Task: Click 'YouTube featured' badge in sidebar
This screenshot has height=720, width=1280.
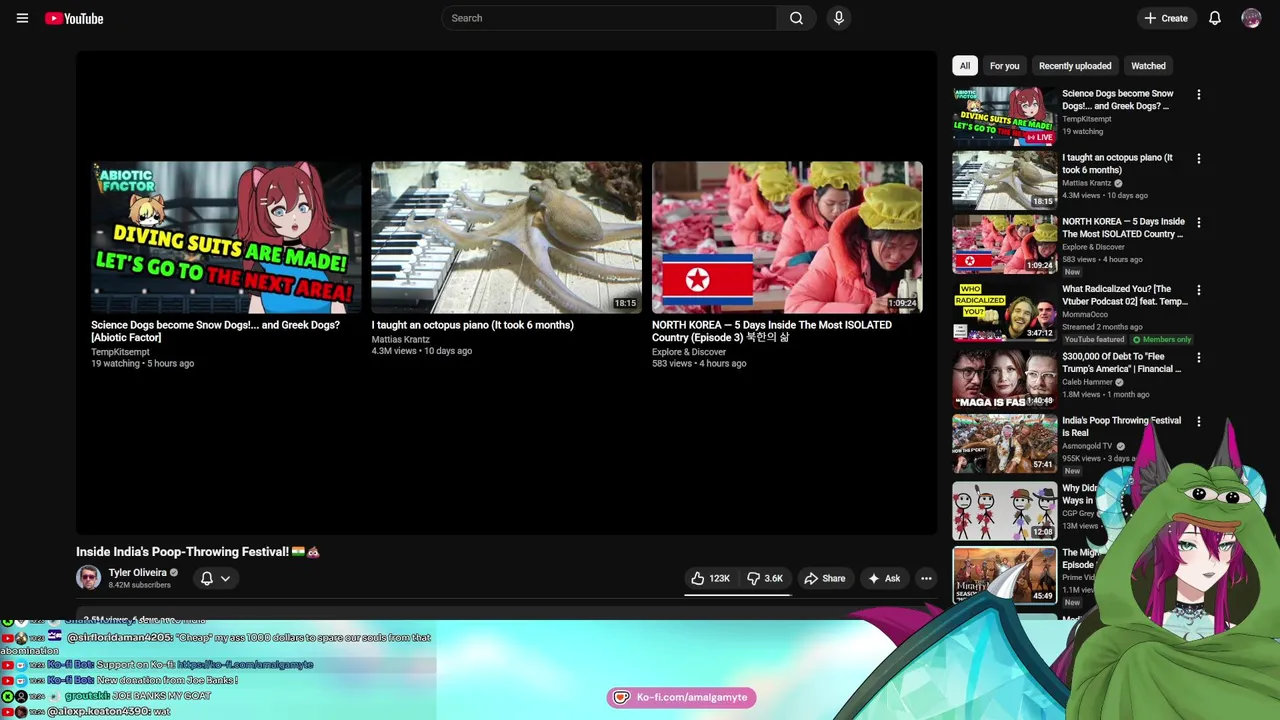Action: (x=1094, y=339)
